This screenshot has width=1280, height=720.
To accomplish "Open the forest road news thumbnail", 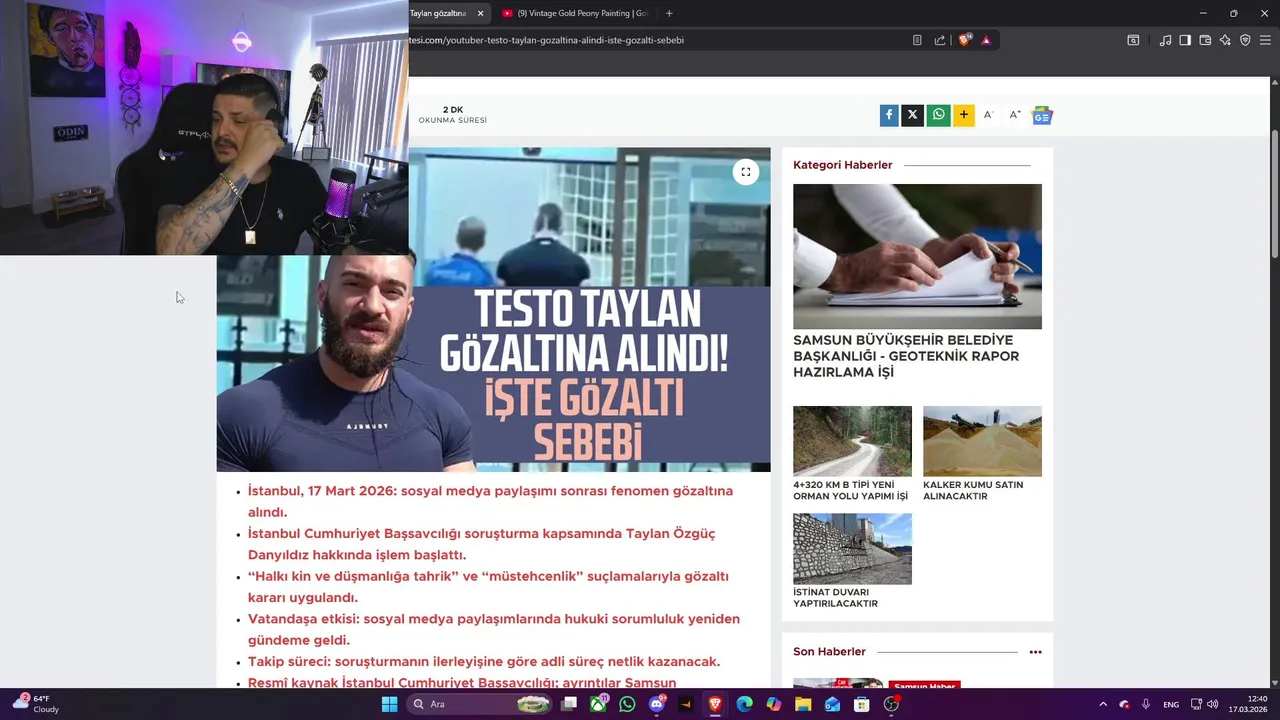I will pos(852,441).
